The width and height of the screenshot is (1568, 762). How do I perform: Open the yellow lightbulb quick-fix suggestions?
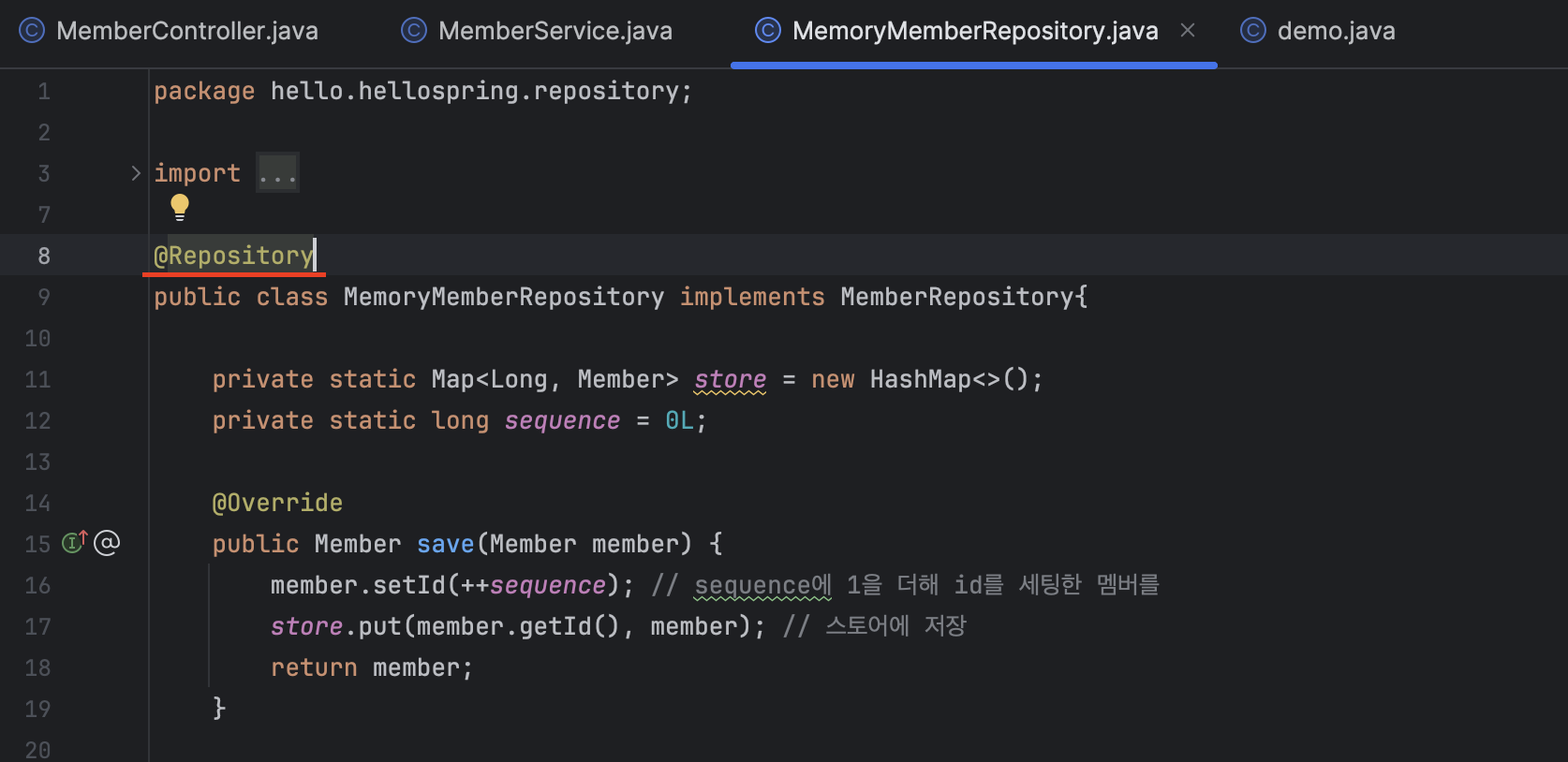tap(180, 207)
